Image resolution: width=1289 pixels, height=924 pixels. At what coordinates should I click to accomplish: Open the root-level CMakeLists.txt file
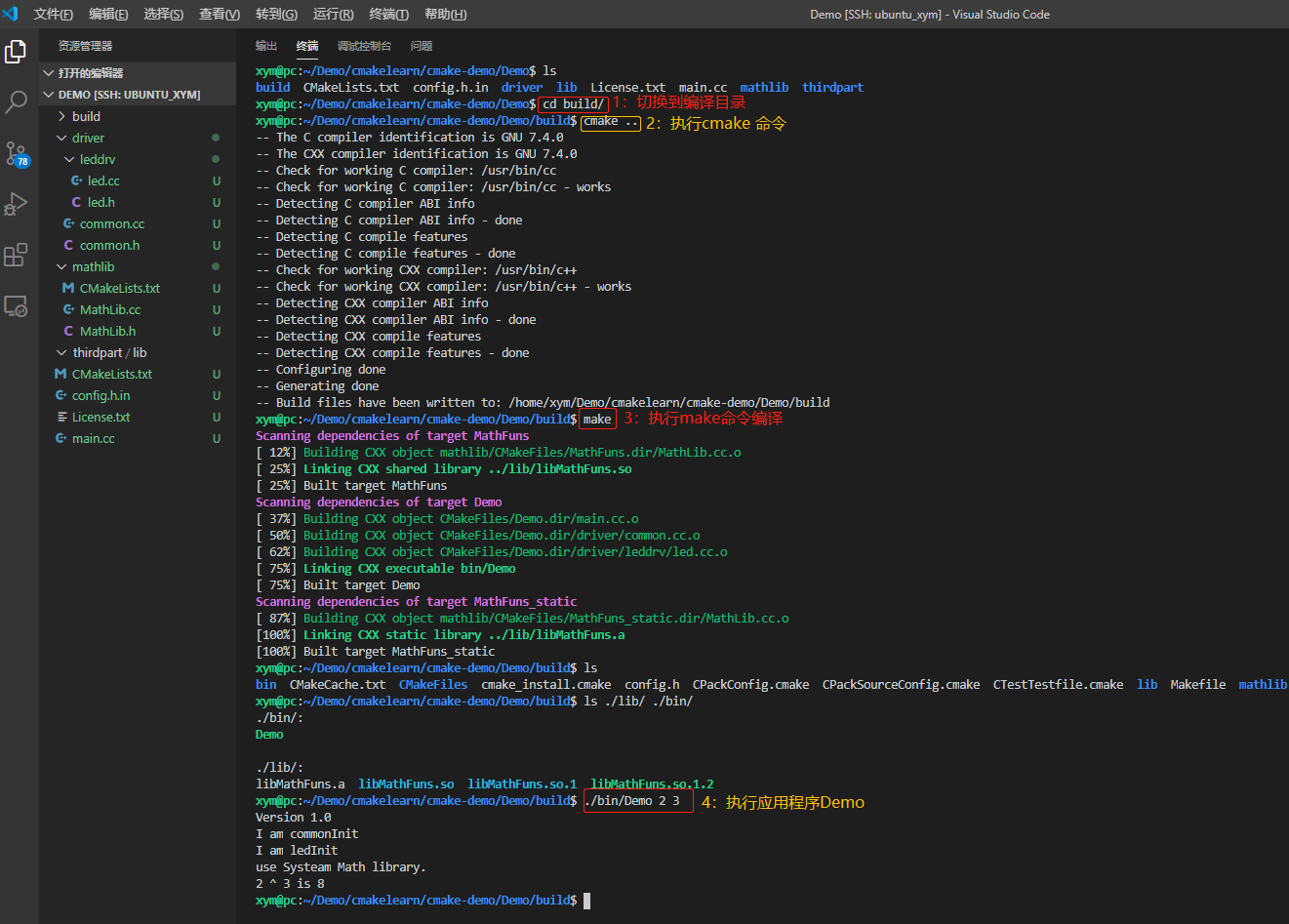coord(112,374)
